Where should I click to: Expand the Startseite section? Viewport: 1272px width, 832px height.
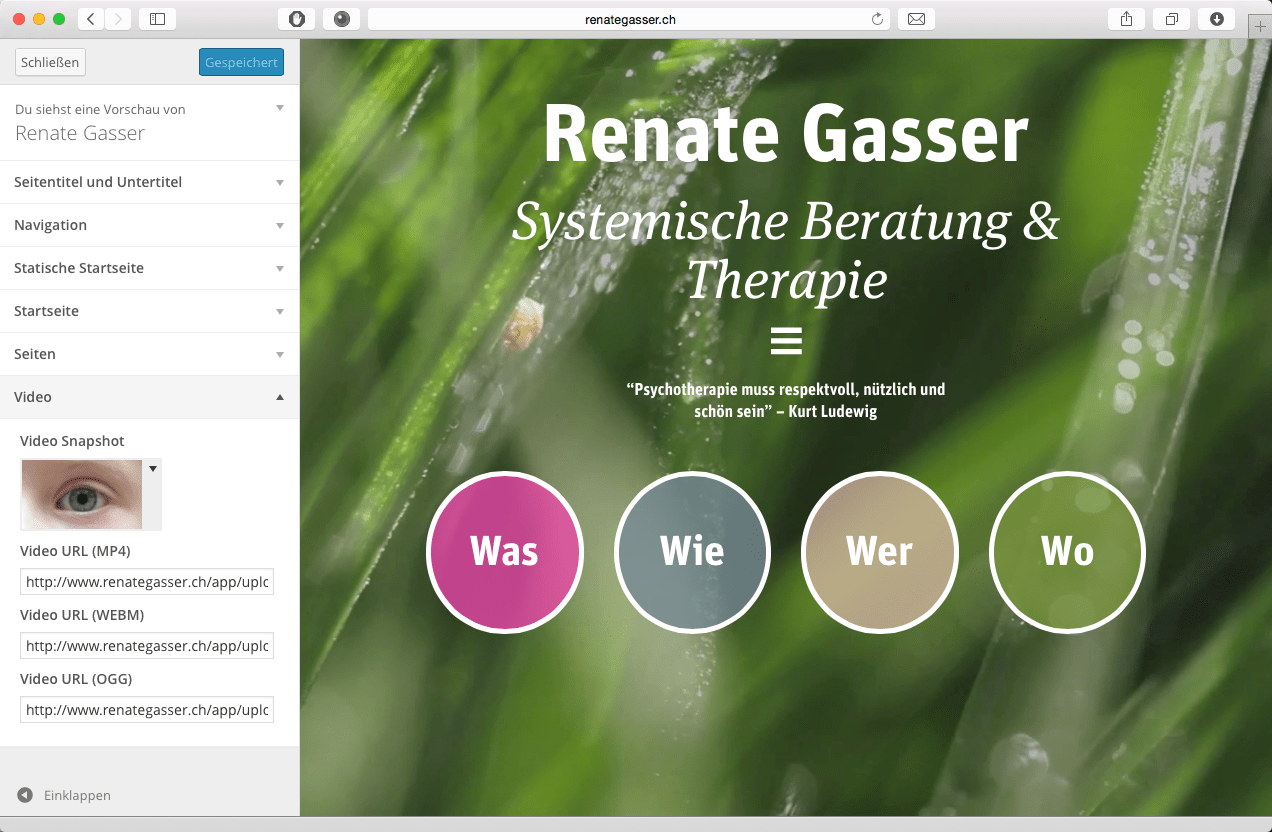coord(149,311)
